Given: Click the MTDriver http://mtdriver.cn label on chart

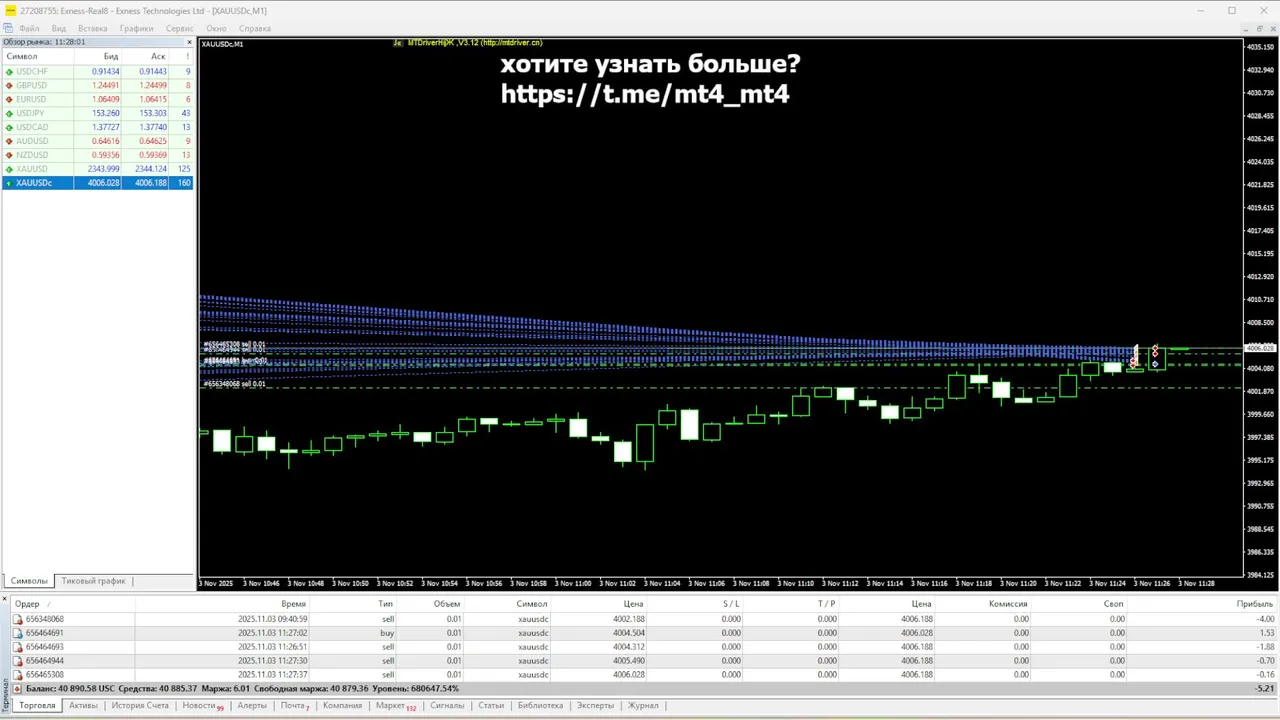Looking at the screenshot, I should click(474, 43).
